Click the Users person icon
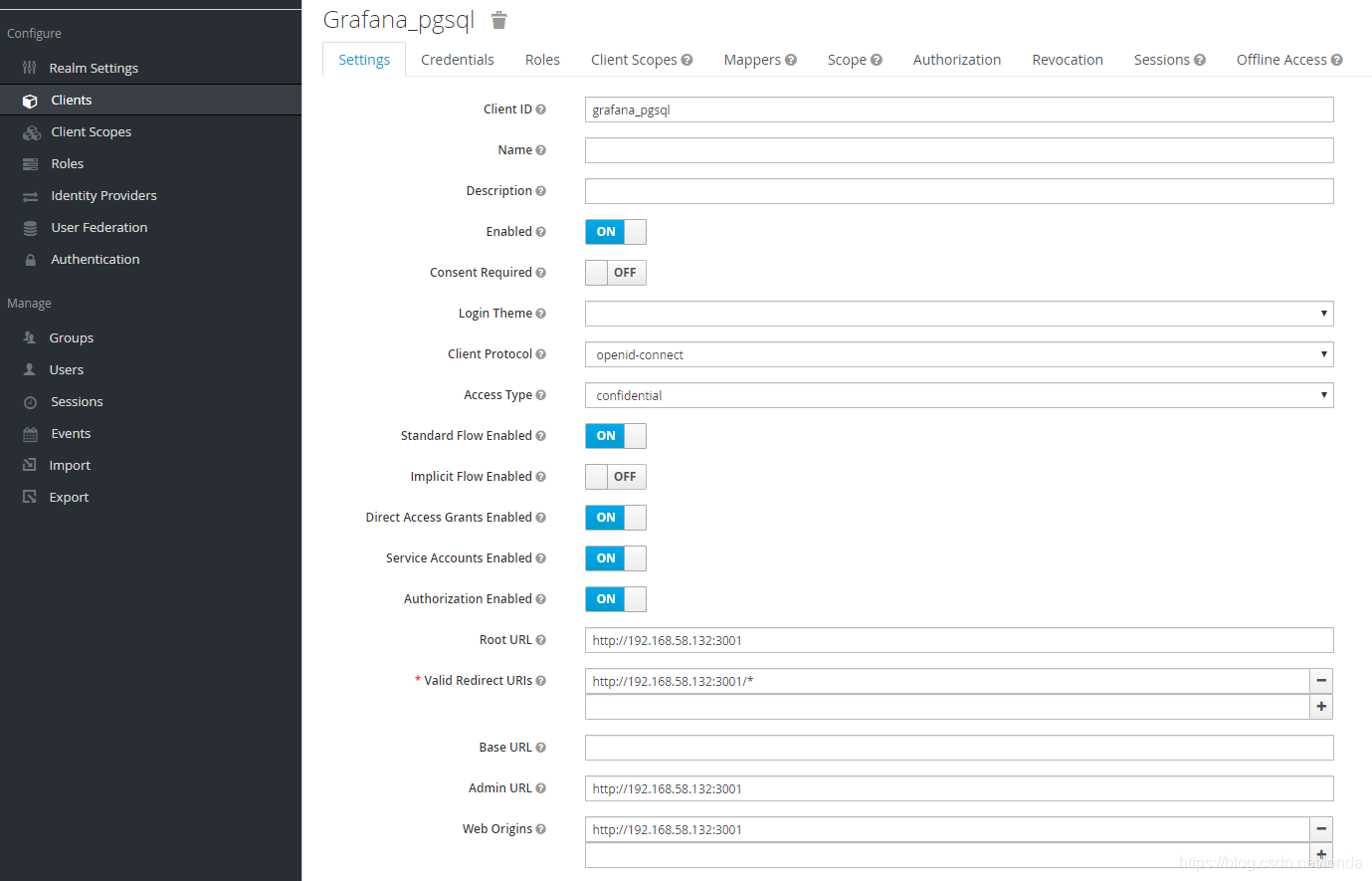 (x=30, y=369)
